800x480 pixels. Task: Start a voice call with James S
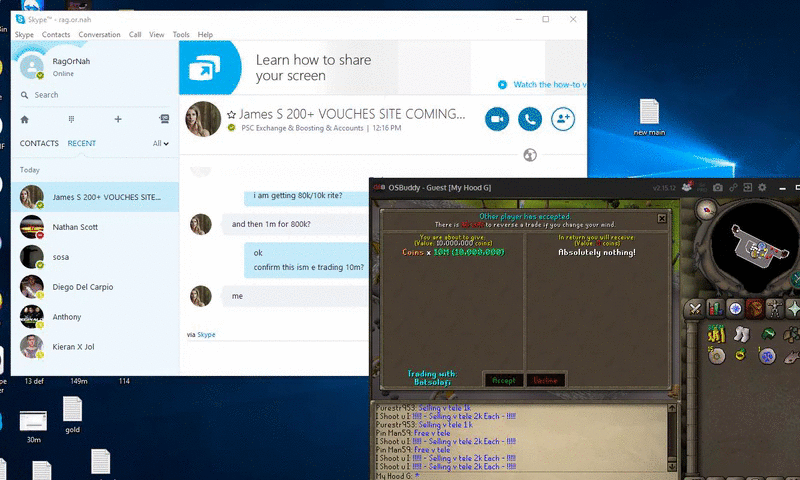[x=530, y=119]
